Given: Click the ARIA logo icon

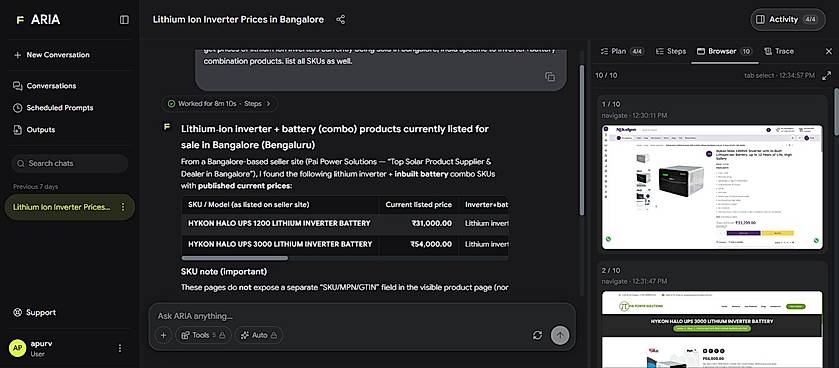Looking at the screenshot, I should click(x=20, y=20).
